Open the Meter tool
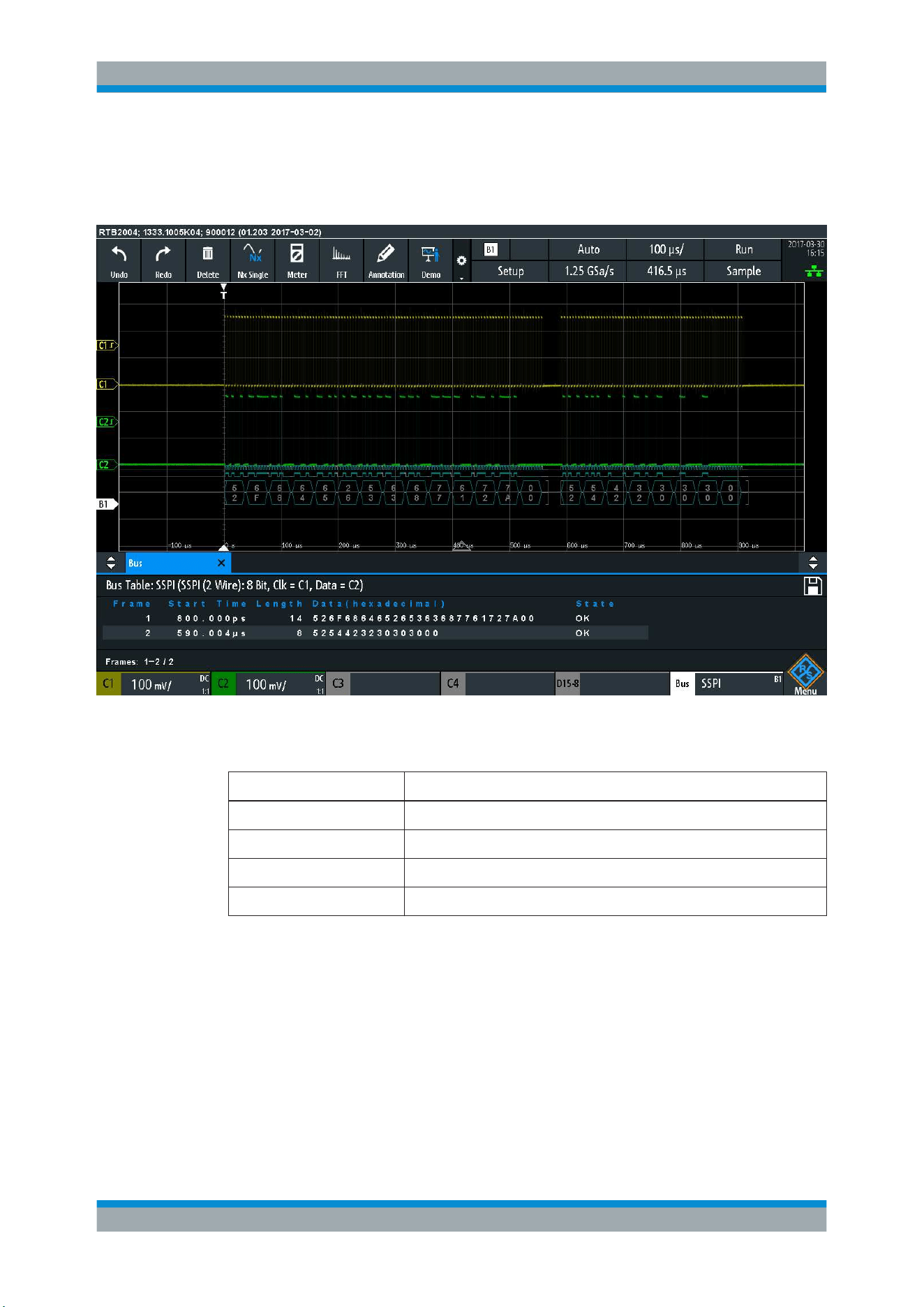 [297, 261]
